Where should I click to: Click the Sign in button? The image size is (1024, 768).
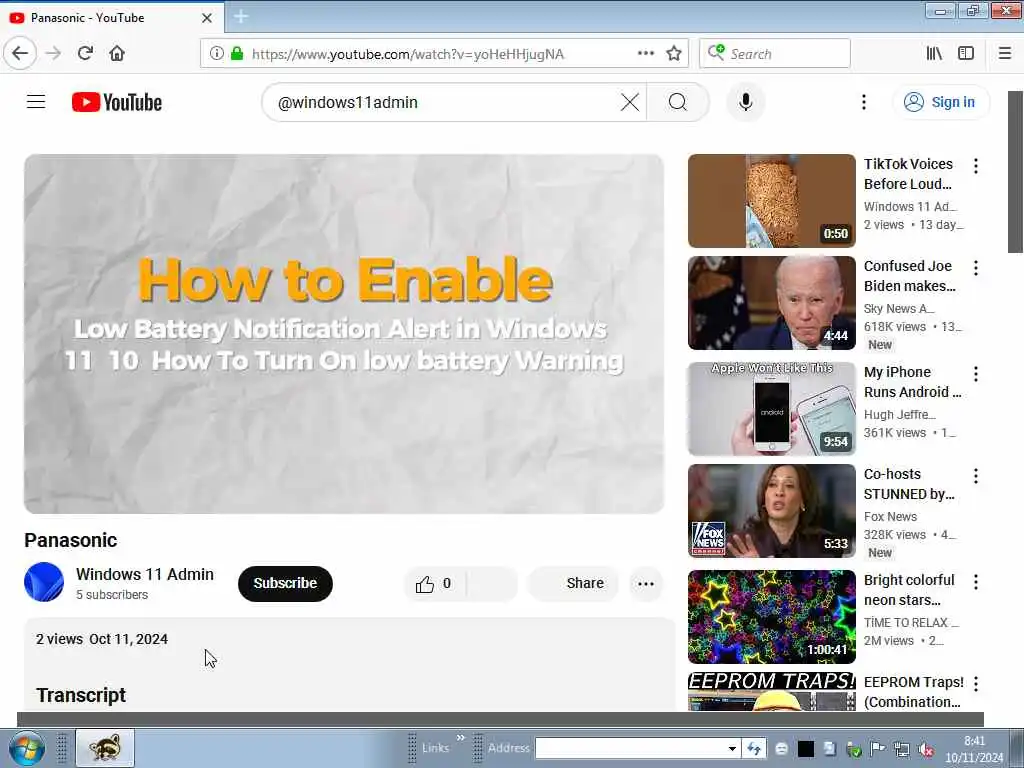coord(940,102)
